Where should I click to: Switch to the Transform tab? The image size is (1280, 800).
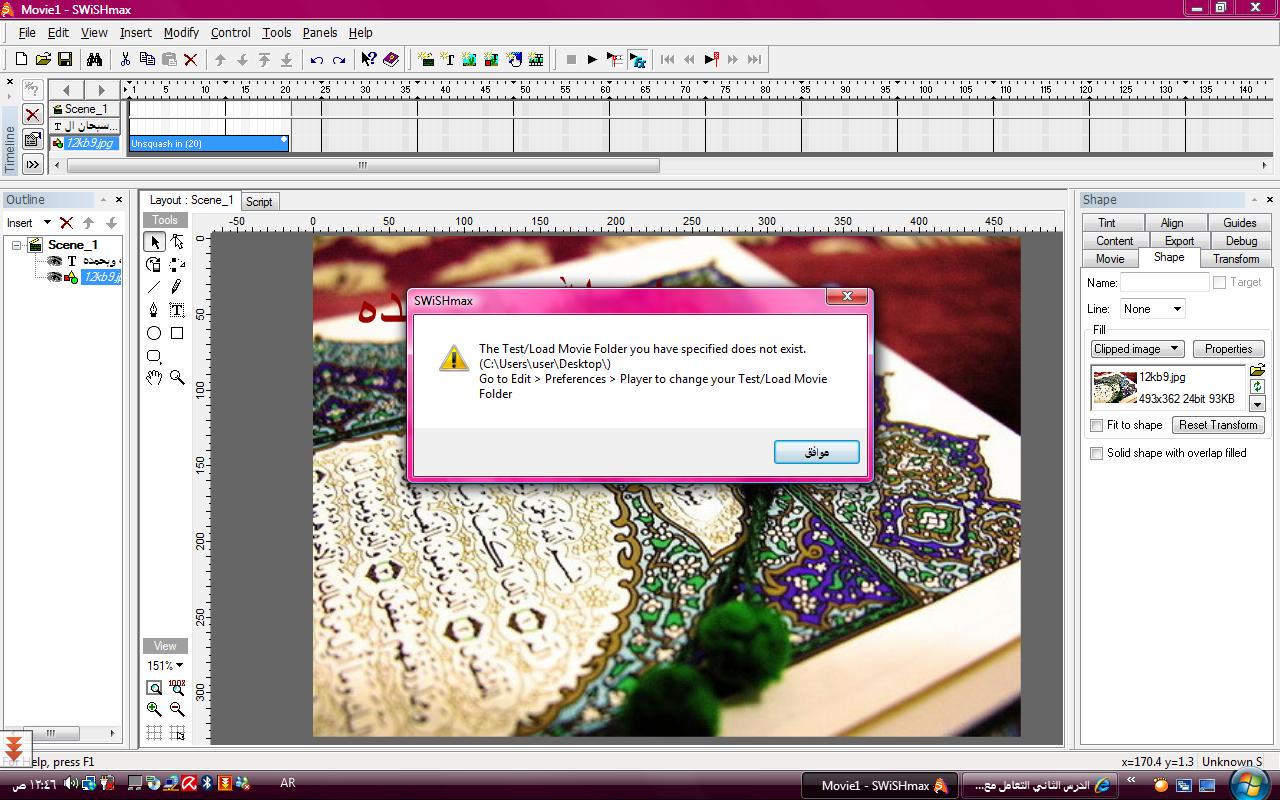(x=1235, y=258)
